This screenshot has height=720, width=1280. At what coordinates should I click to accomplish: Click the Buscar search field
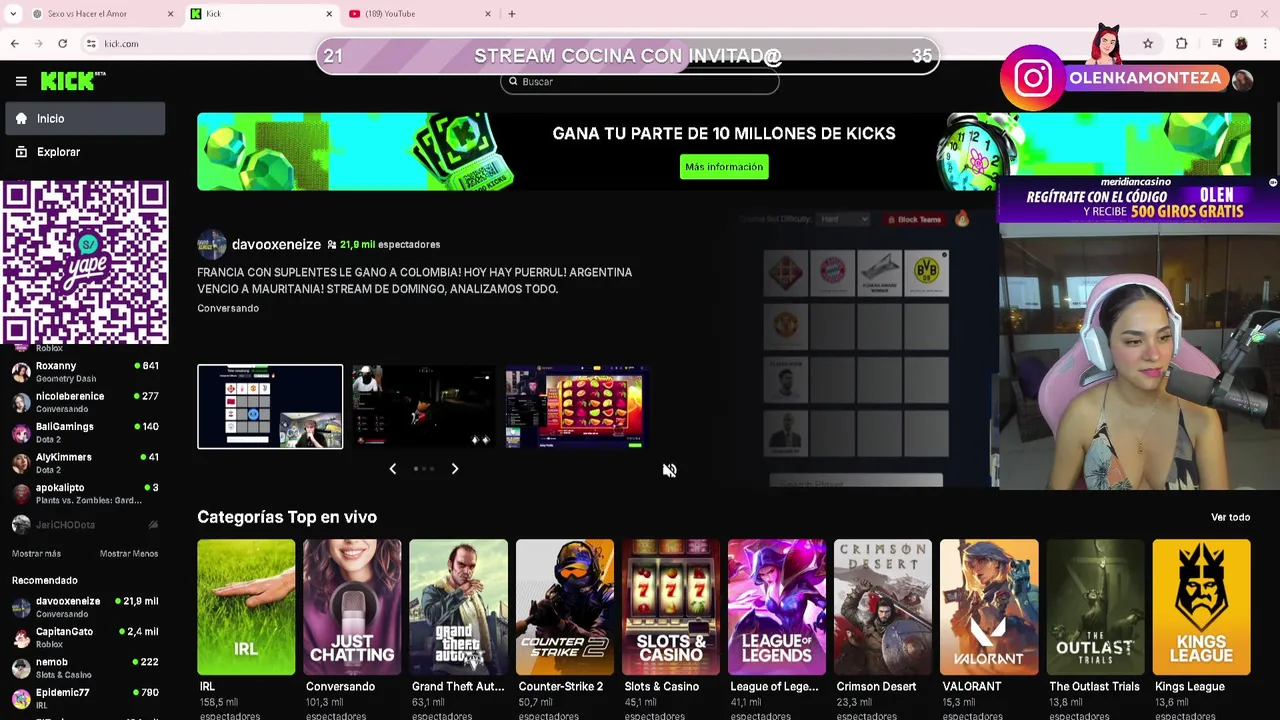[640, 82]
